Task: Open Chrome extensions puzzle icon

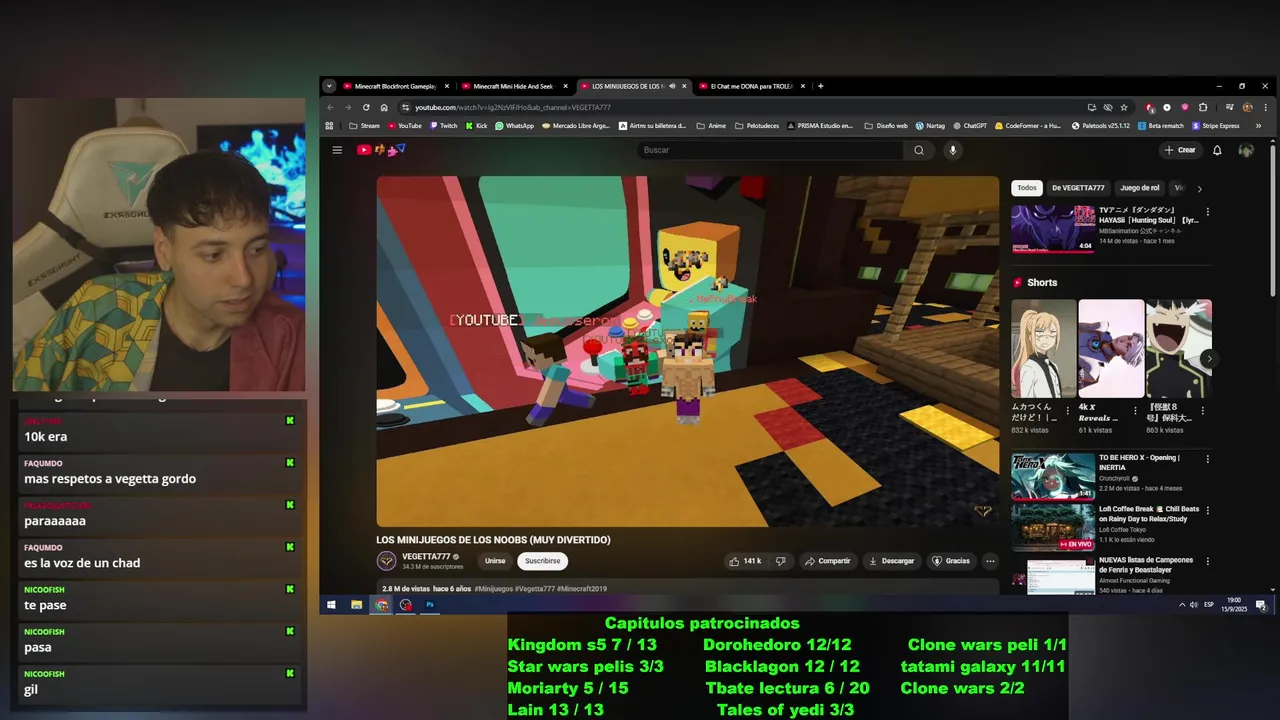Action: [x=1203, y=107]
